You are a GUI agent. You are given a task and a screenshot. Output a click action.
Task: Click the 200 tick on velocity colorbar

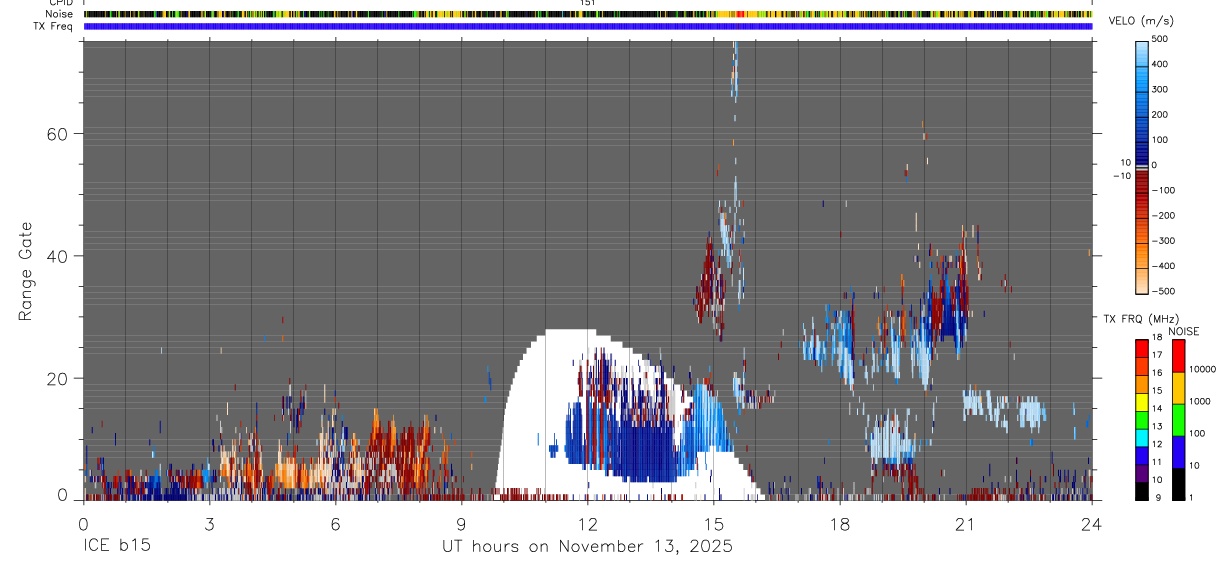coord(1161,115)
